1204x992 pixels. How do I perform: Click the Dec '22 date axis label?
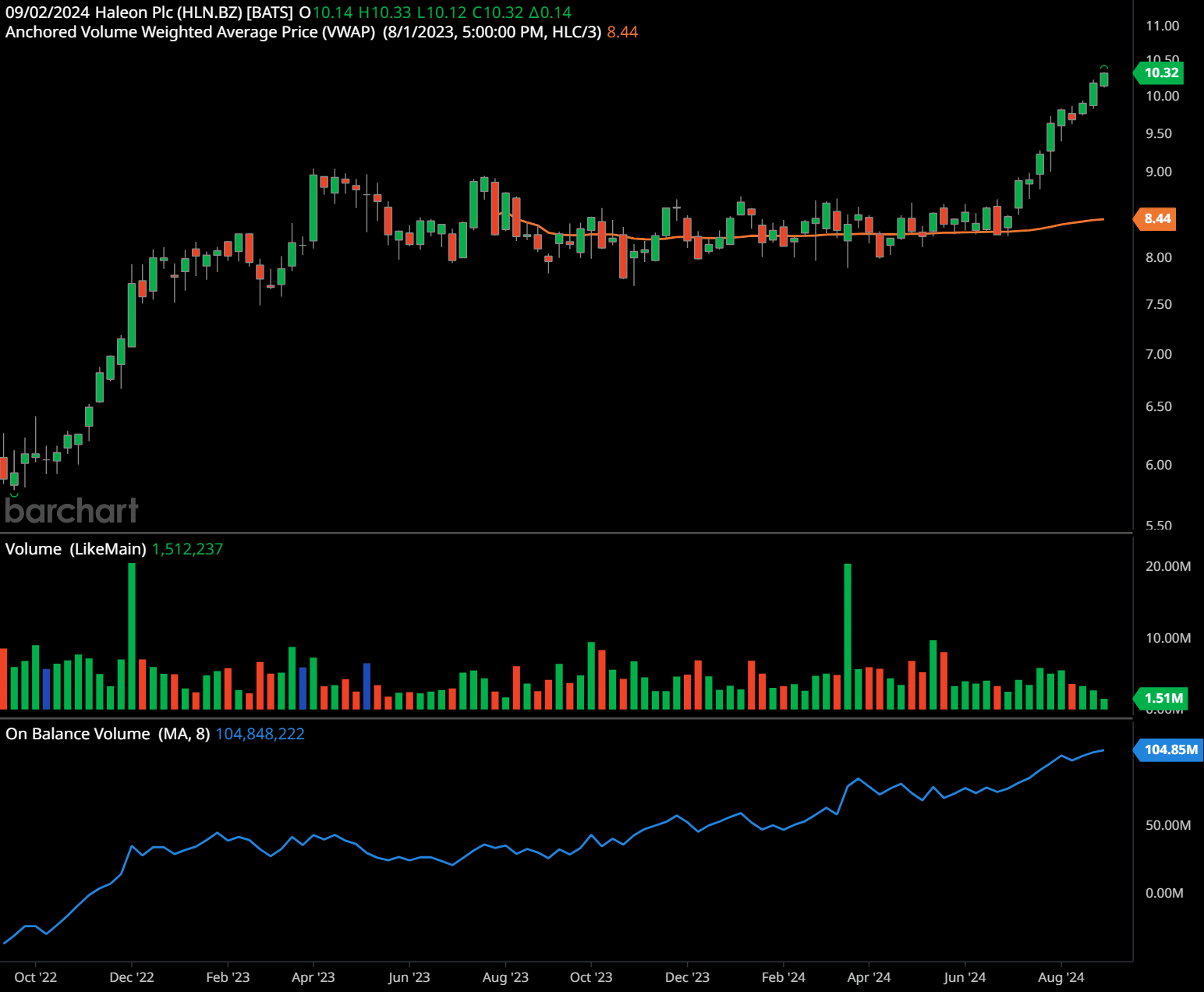[132, 977]
